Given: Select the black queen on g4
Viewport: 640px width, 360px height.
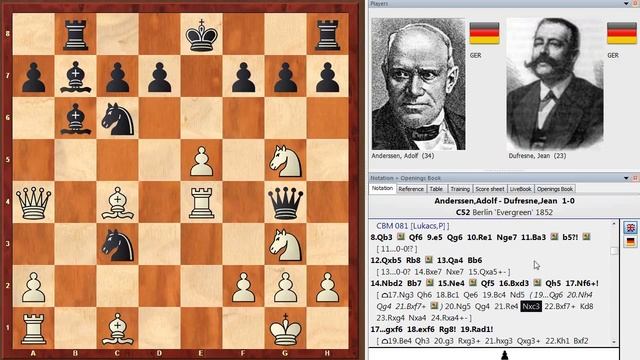Looking at the screenshot, I should [x=286, y=203].
